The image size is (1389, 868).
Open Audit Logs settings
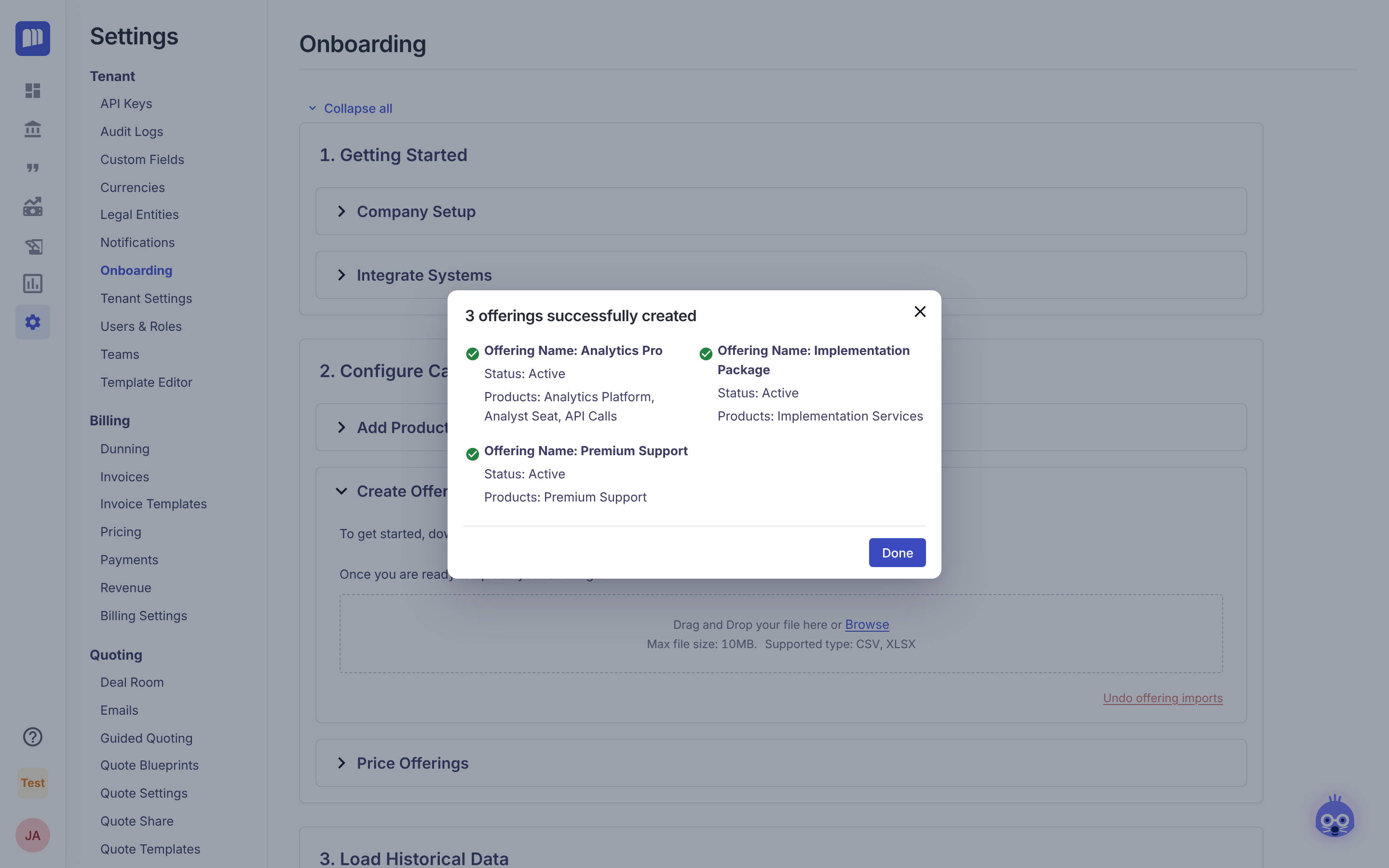click(x=132, y=132)
